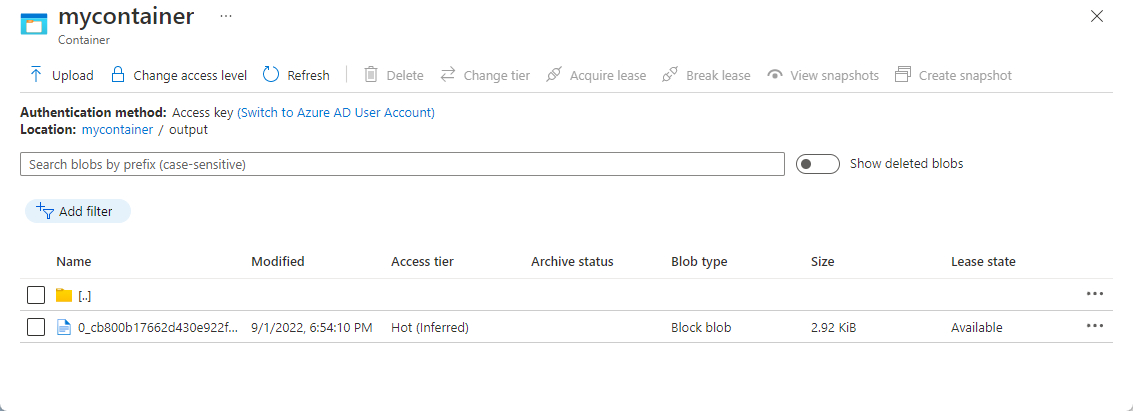Click the Change access level lock icon
The image size is (1133, 411).
(118, 75)
